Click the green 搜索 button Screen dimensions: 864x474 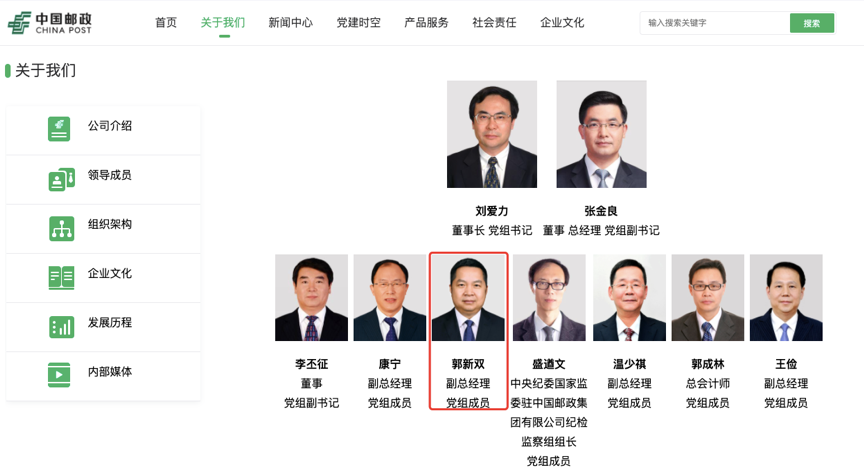(x=812, y=23)
